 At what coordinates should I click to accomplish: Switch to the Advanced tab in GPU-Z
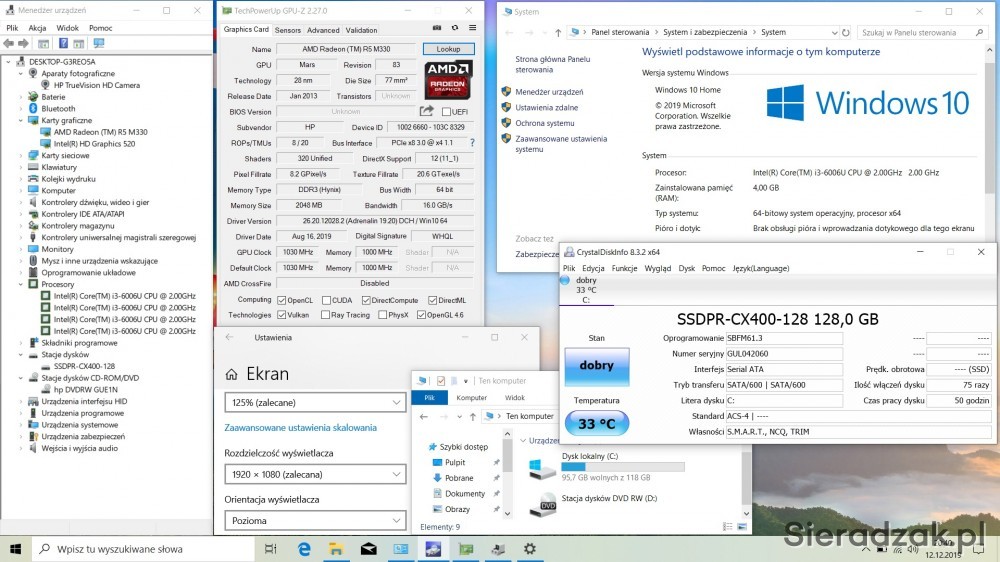tap(323, 30)
